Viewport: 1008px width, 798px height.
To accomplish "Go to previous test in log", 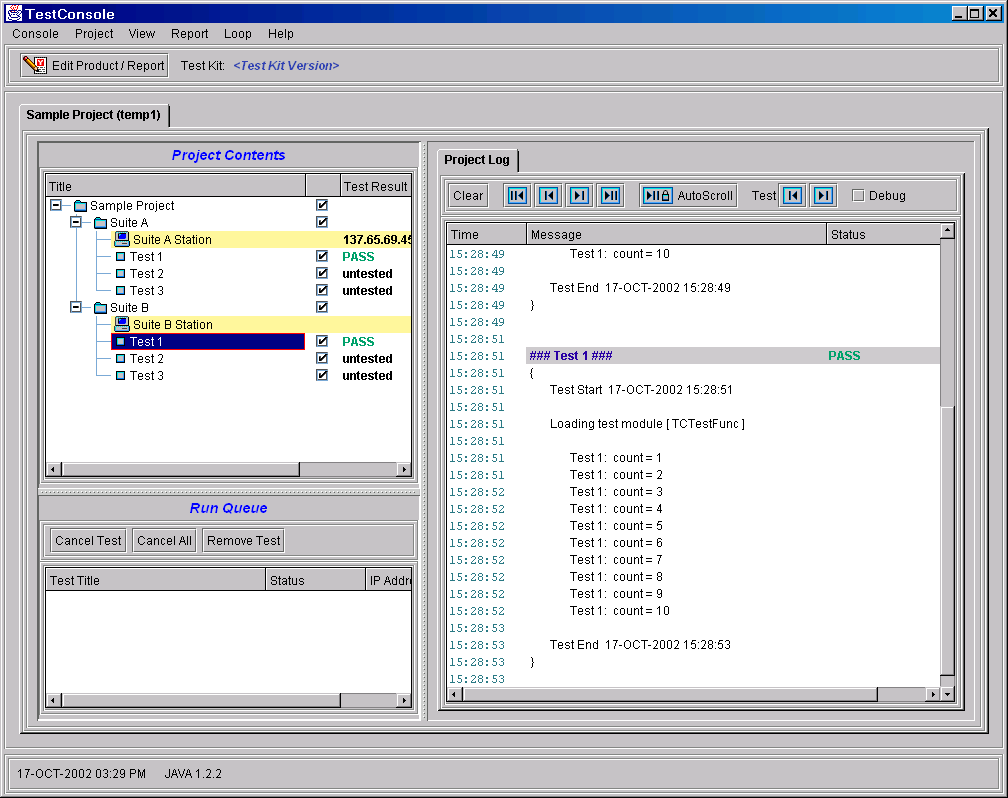I will (x=792, y=196).
